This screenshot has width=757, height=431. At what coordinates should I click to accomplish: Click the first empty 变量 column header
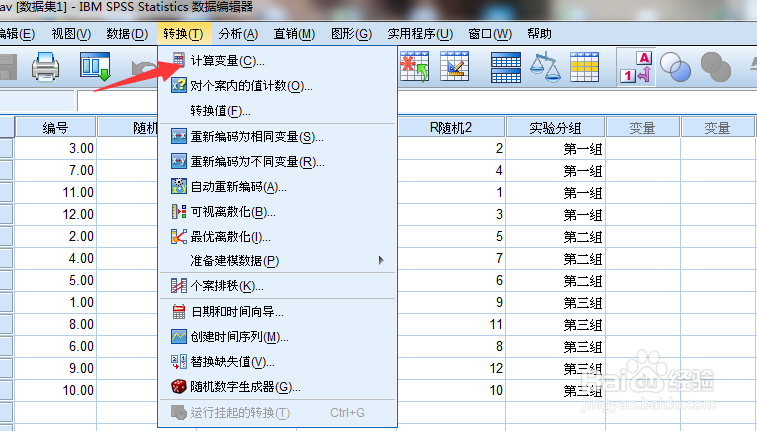click(643, 128)
